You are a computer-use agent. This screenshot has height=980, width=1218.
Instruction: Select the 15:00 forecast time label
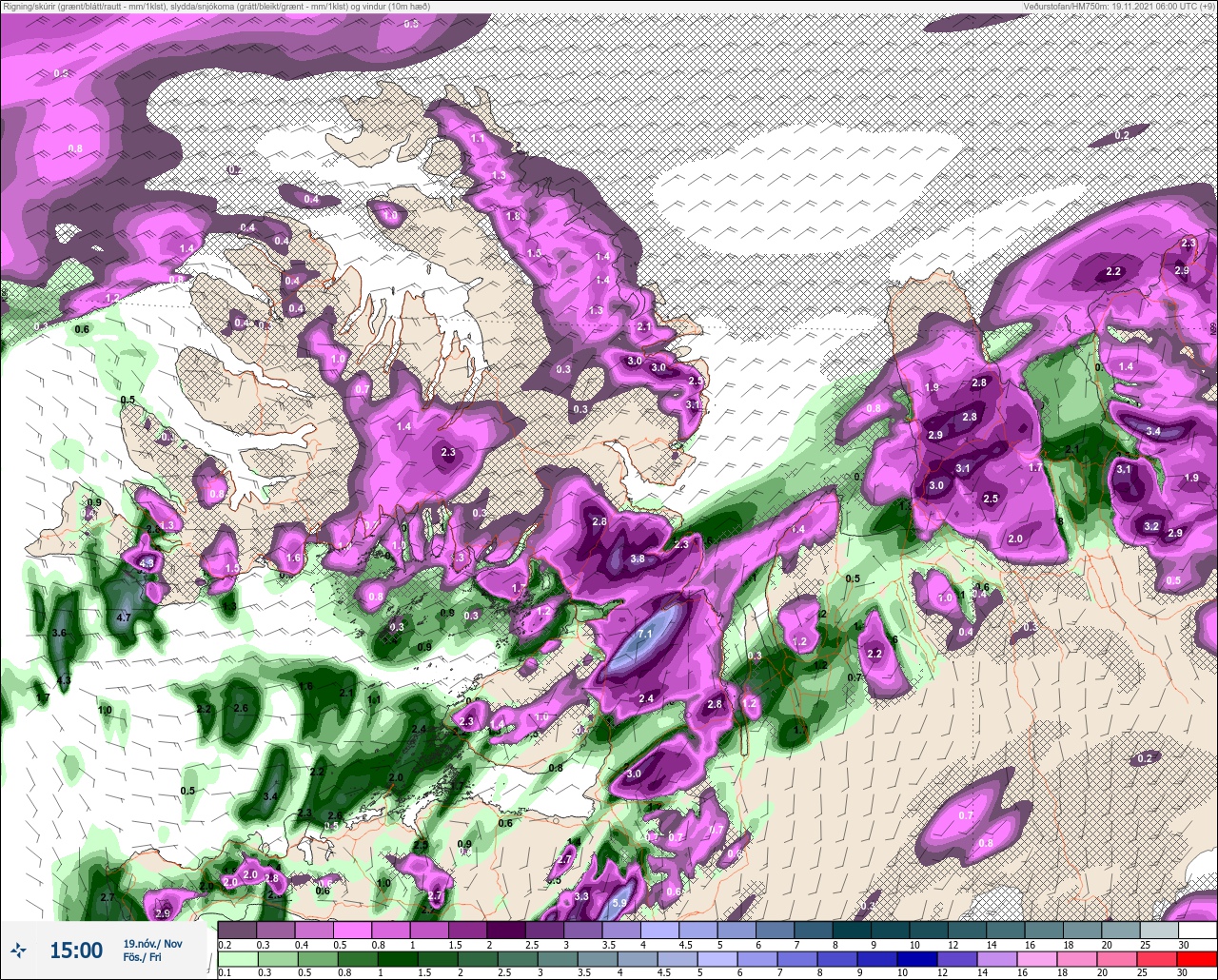(76, 950)
